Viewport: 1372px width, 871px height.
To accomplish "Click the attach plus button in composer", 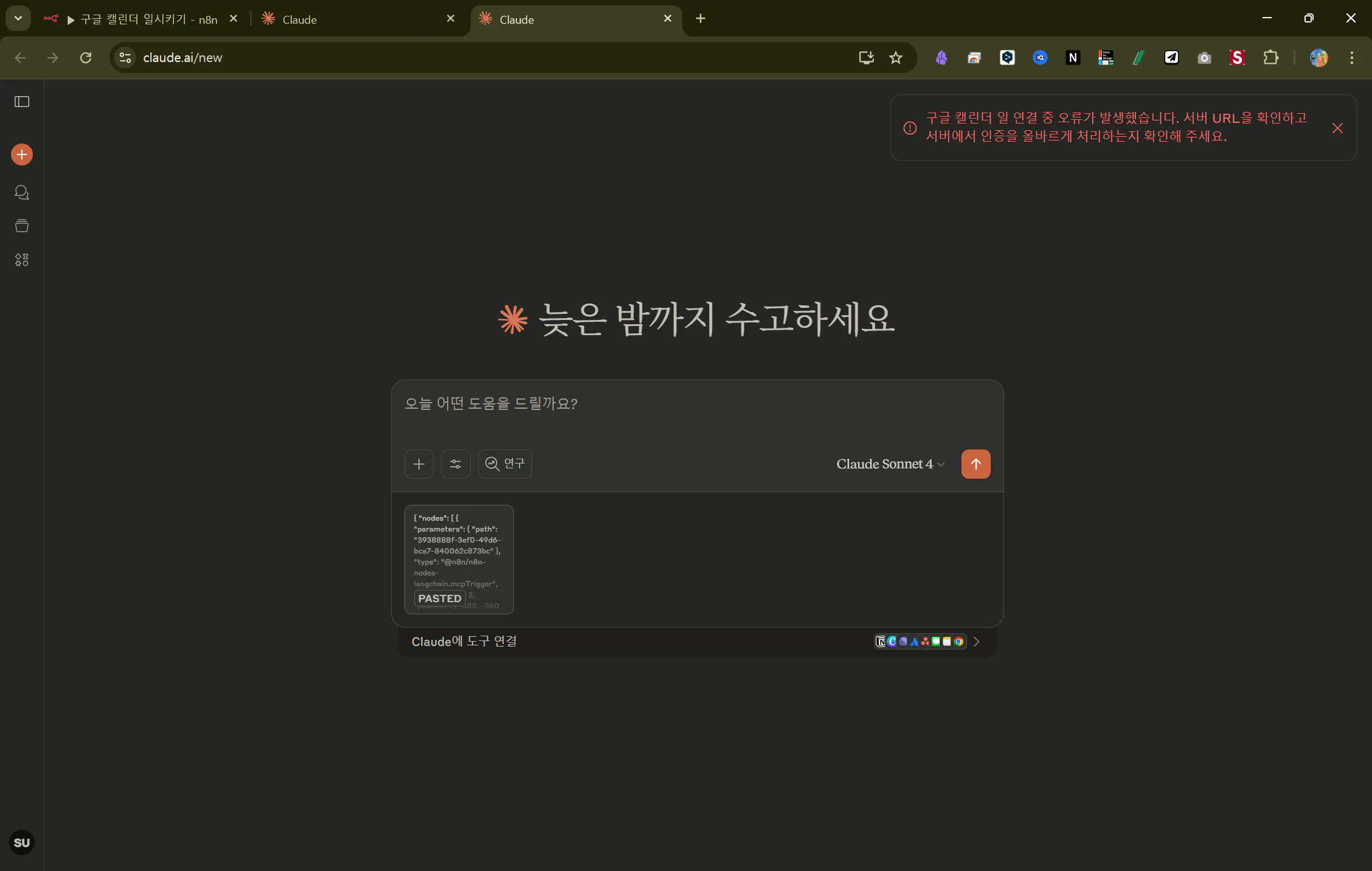I will [419, 464].
